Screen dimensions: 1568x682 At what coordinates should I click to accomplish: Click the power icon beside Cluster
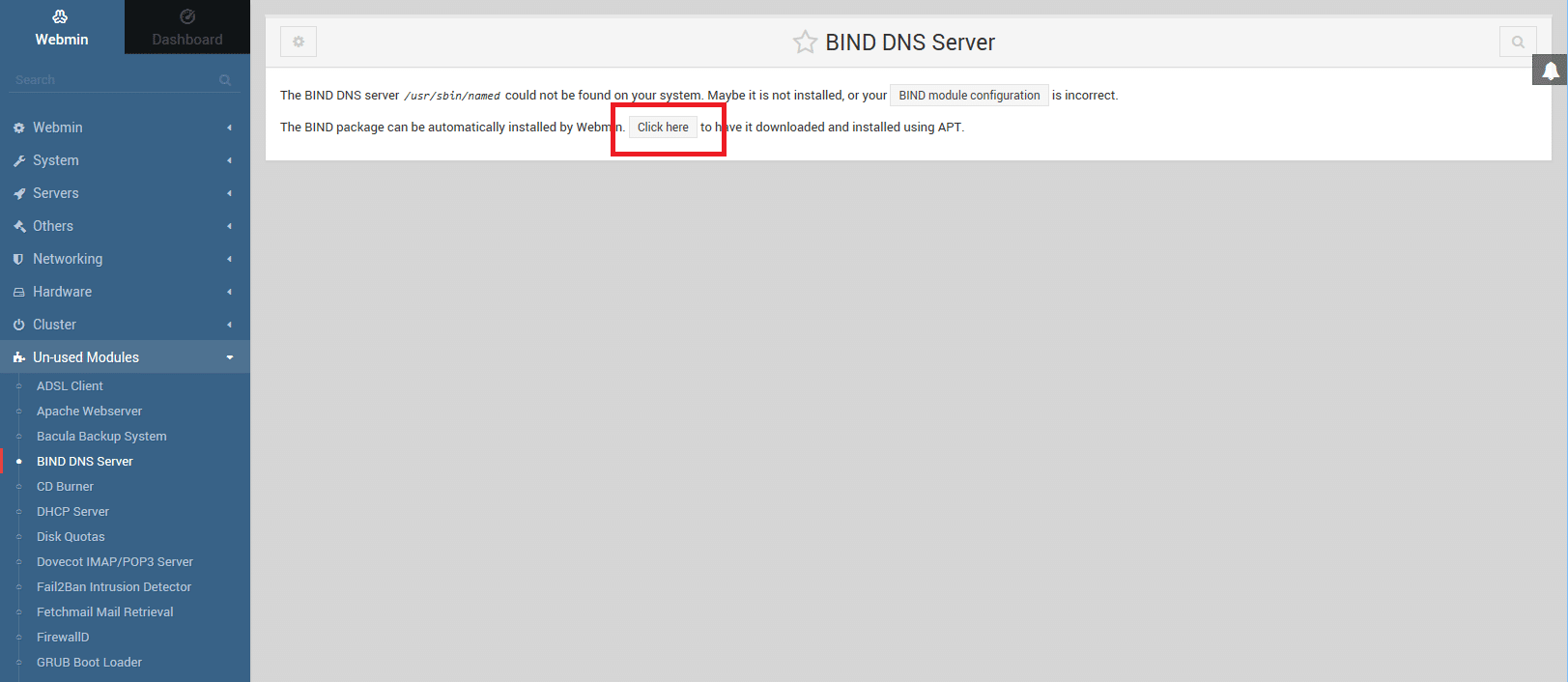[x=18, y=325]
